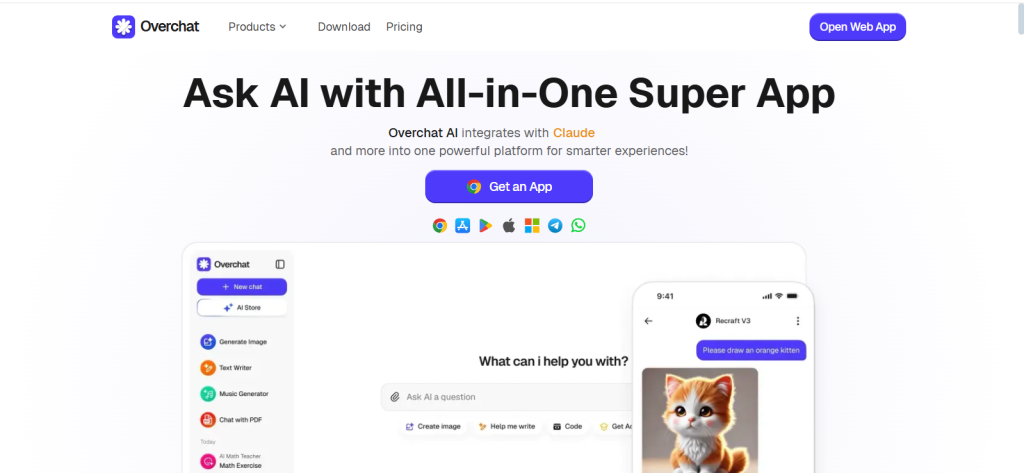Open the WhatsApp icon

click(x=578, y=225)
